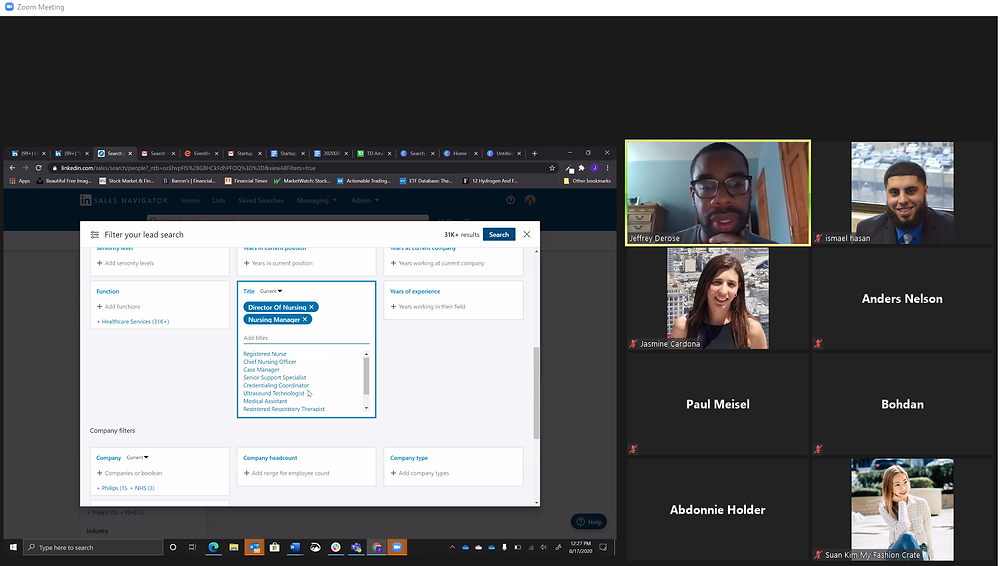
Task: Open Cortana from the taskbar
Action: [x=173, y=547]
